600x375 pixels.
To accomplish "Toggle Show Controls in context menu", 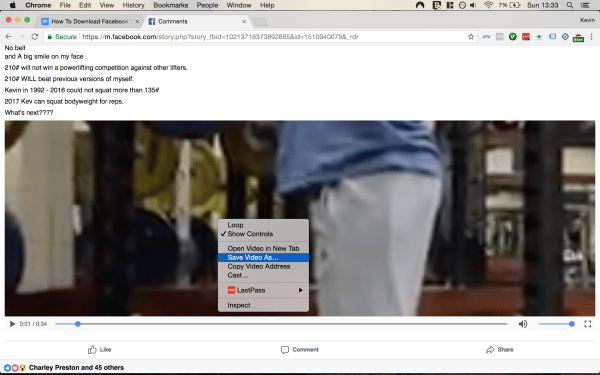I will point(263,234).
